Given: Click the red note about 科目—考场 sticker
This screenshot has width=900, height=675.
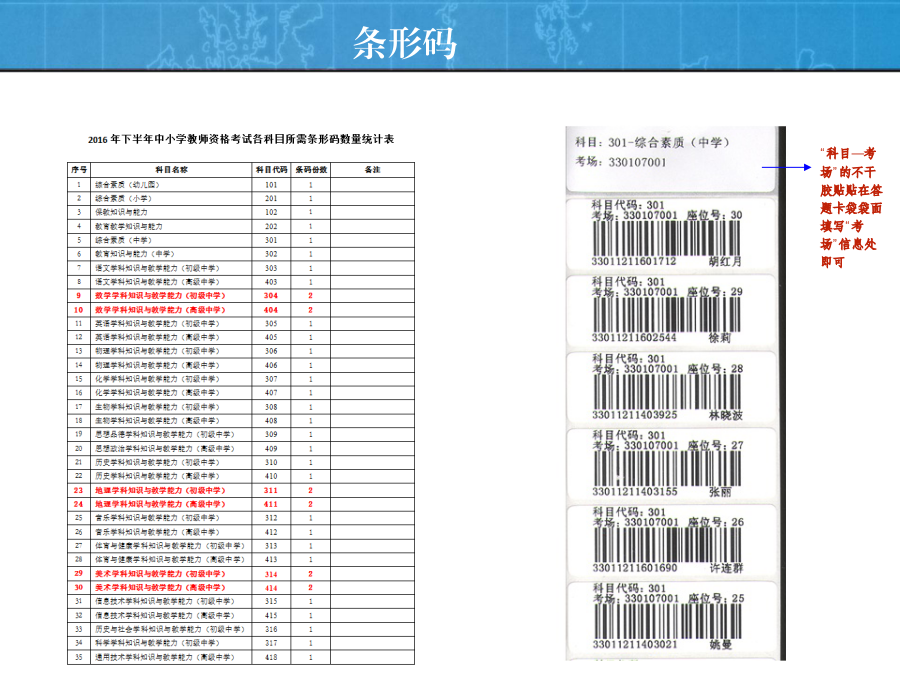Looking at the screenshot, I should click(x=851, y=207).
